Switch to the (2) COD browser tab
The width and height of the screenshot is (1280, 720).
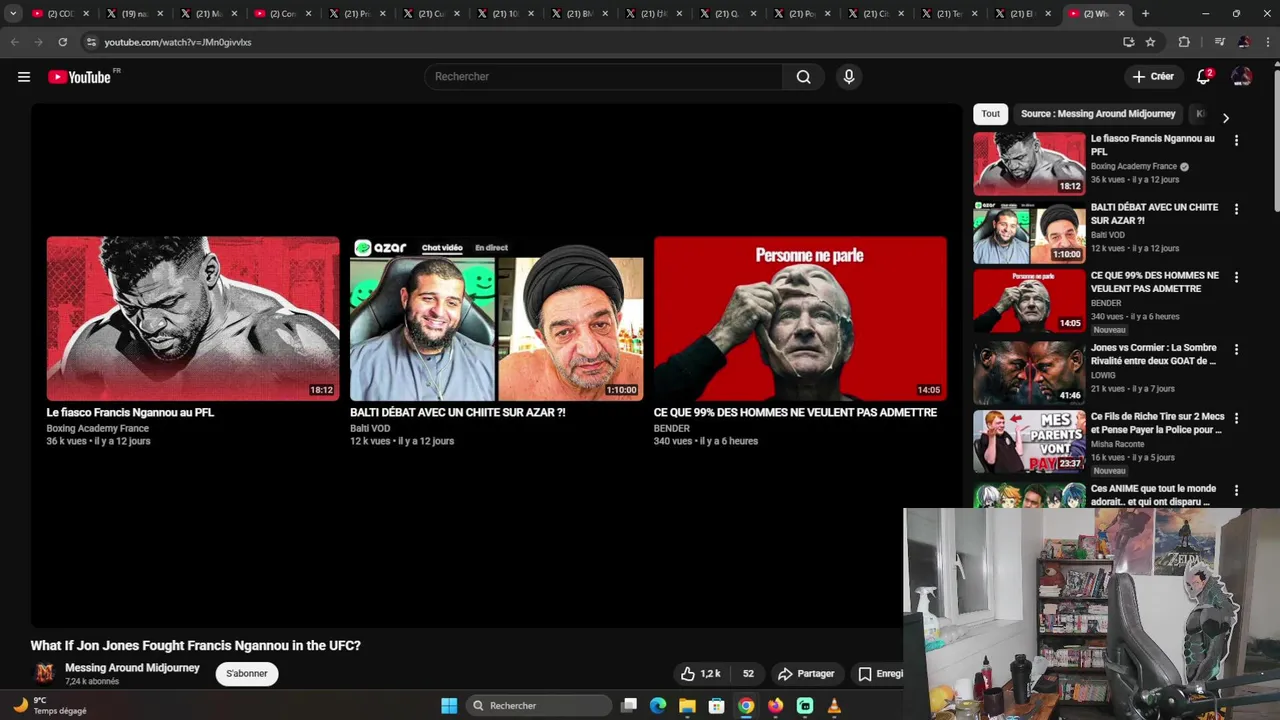pos(60,14)
